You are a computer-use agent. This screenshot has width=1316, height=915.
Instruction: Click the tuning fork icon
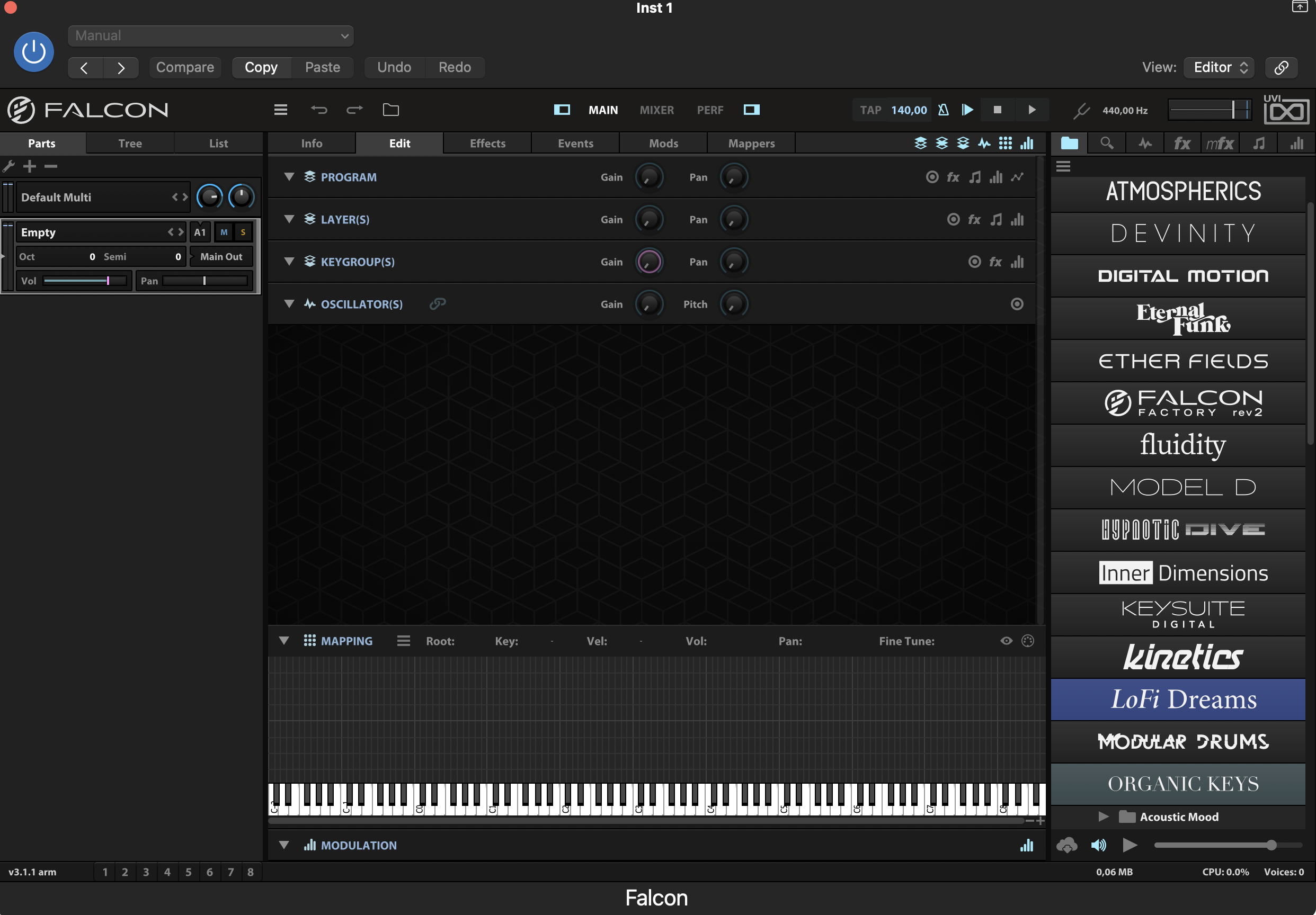pos(1081,110)
